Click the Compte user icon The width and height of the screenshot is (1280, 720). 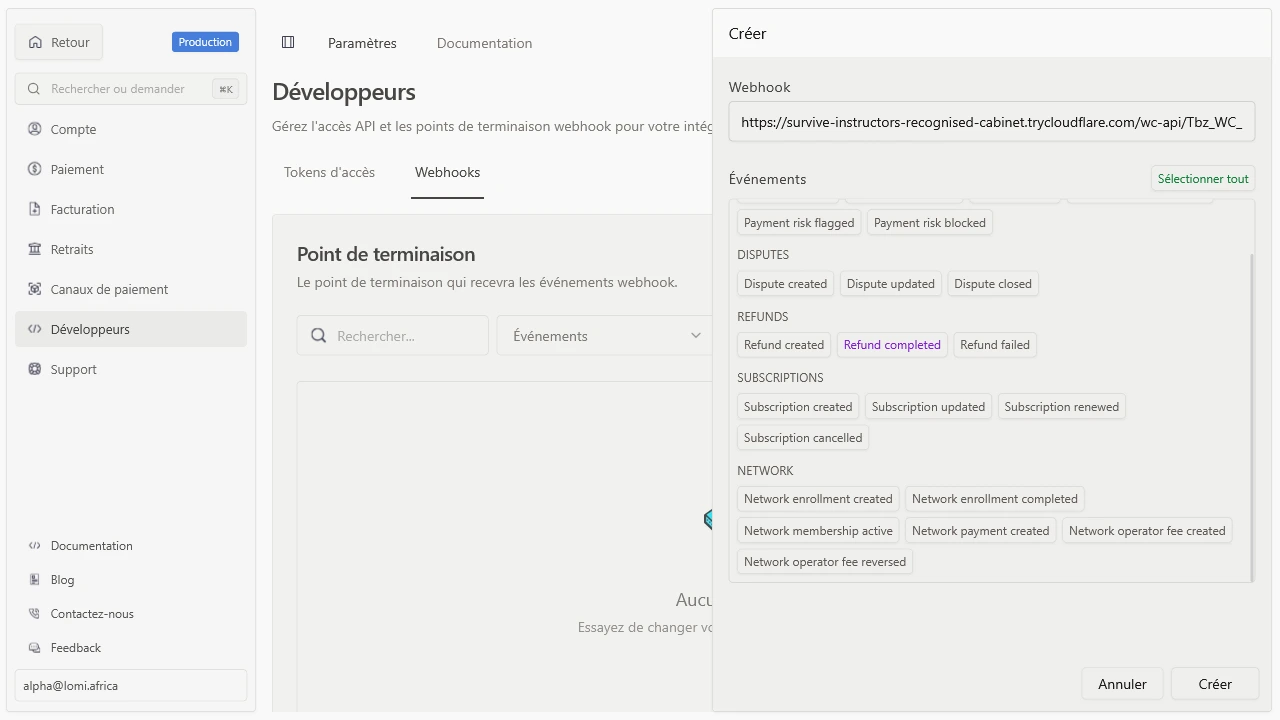click(35, 129)
